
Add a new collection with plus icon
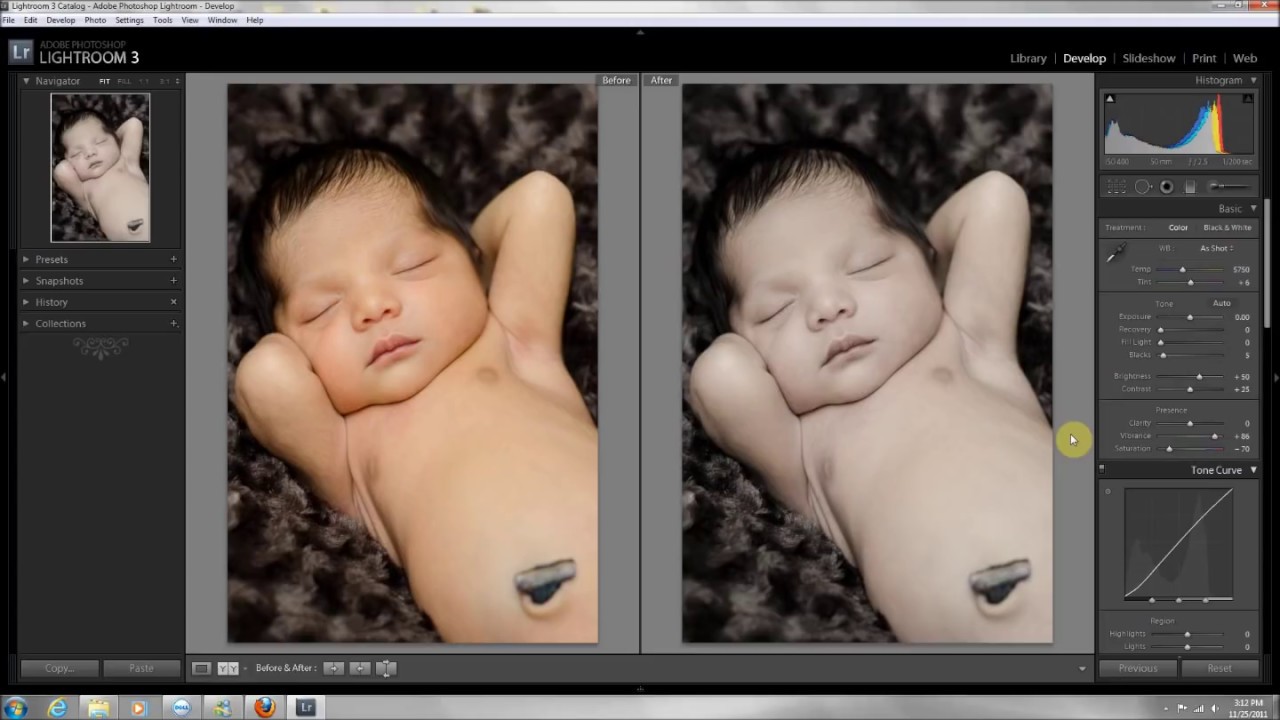[173, 323]
